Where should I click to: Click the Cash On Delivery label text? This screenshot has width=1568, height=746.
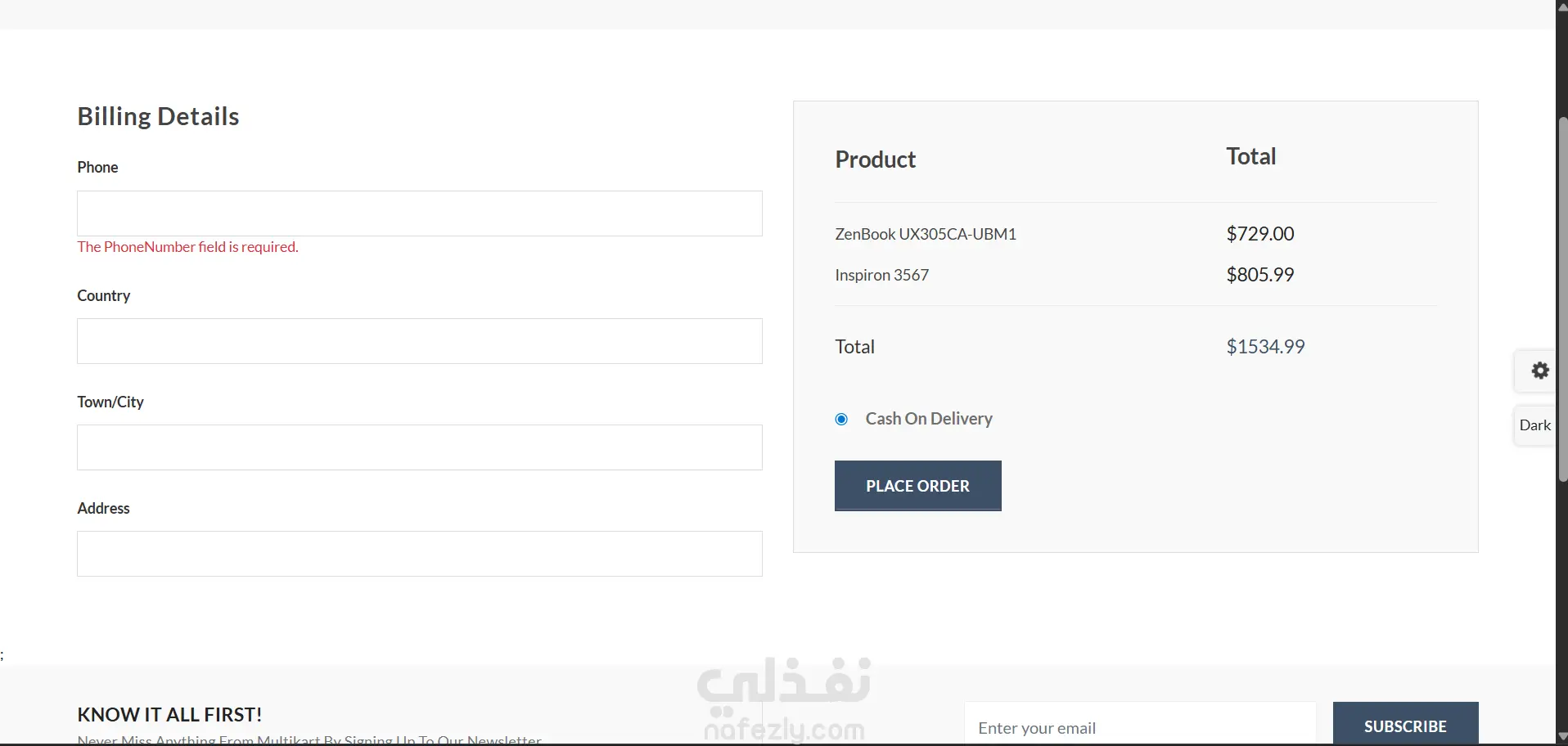click(x=929, y=419)
